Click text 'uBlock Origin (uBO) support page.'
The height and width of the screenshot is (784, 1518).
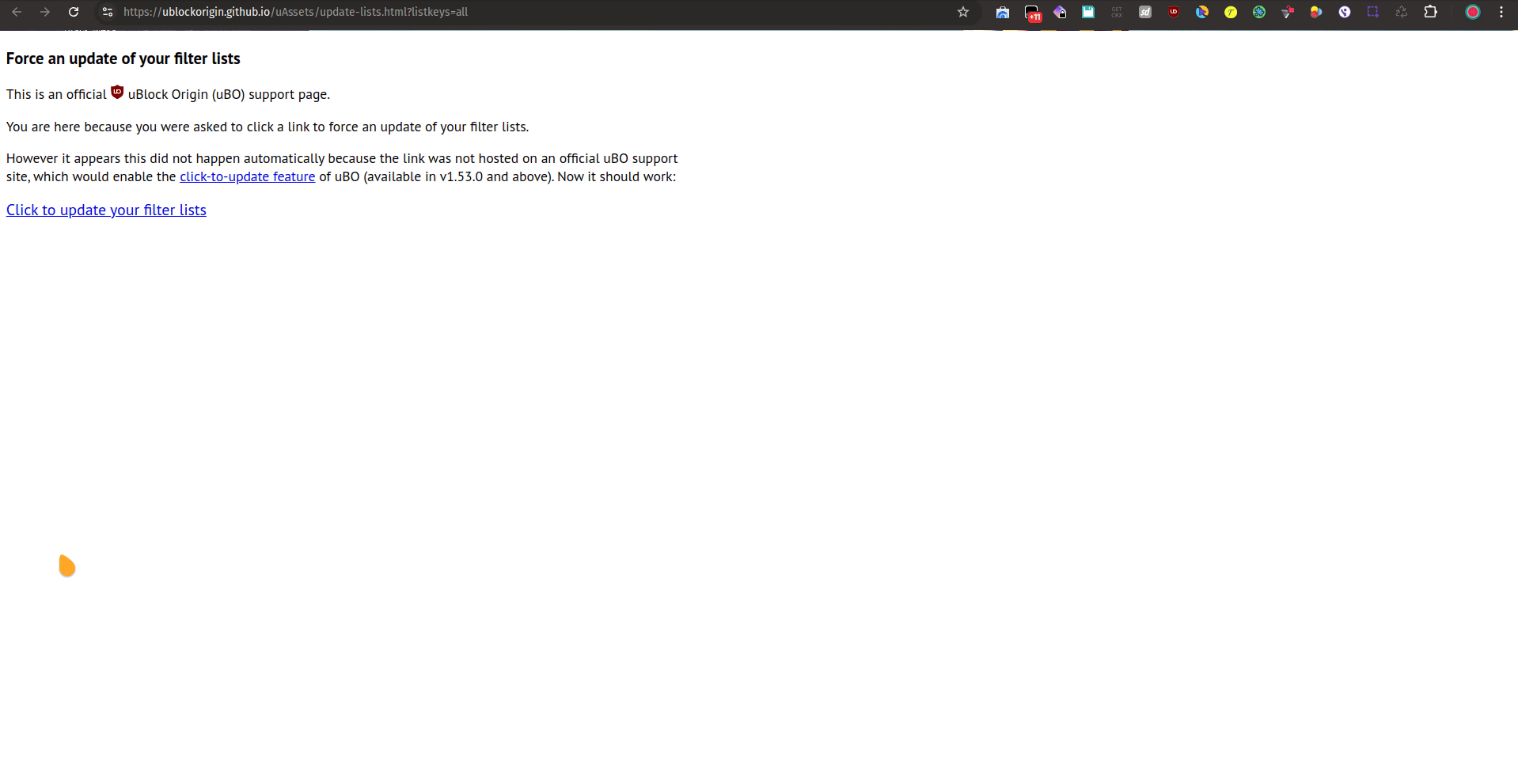[x=229, y=95]
